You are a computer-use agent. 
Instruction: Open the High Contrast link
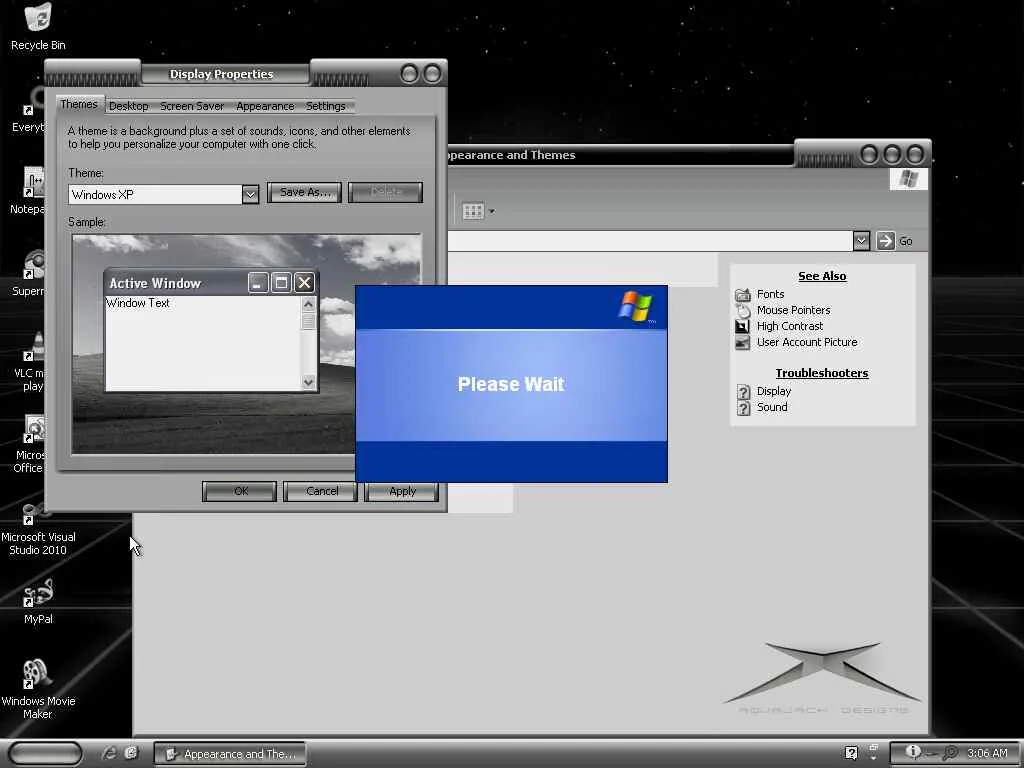790,326
